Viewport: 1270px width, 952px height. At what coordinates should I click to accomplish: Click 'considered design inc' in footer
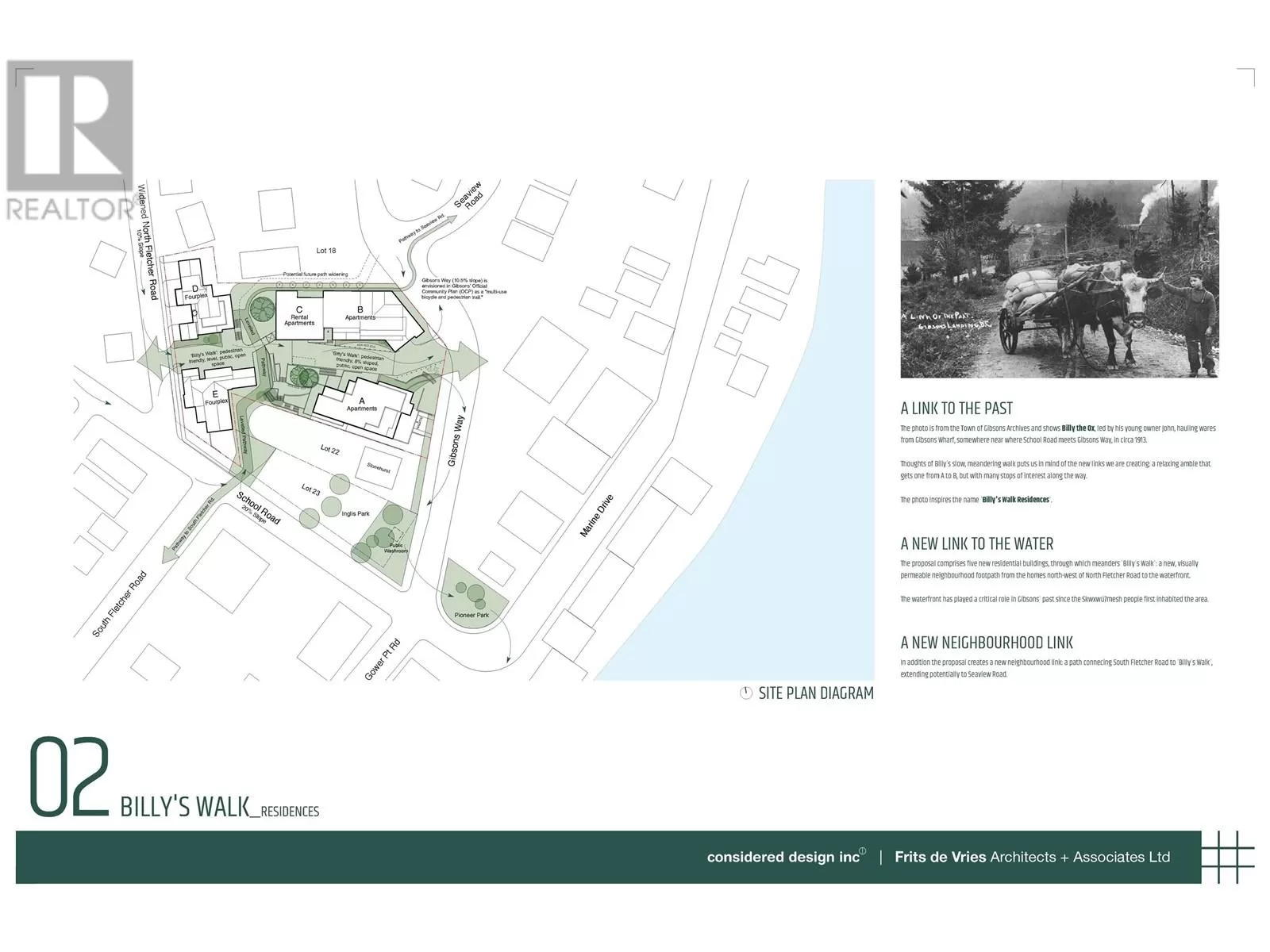[783, 857]
